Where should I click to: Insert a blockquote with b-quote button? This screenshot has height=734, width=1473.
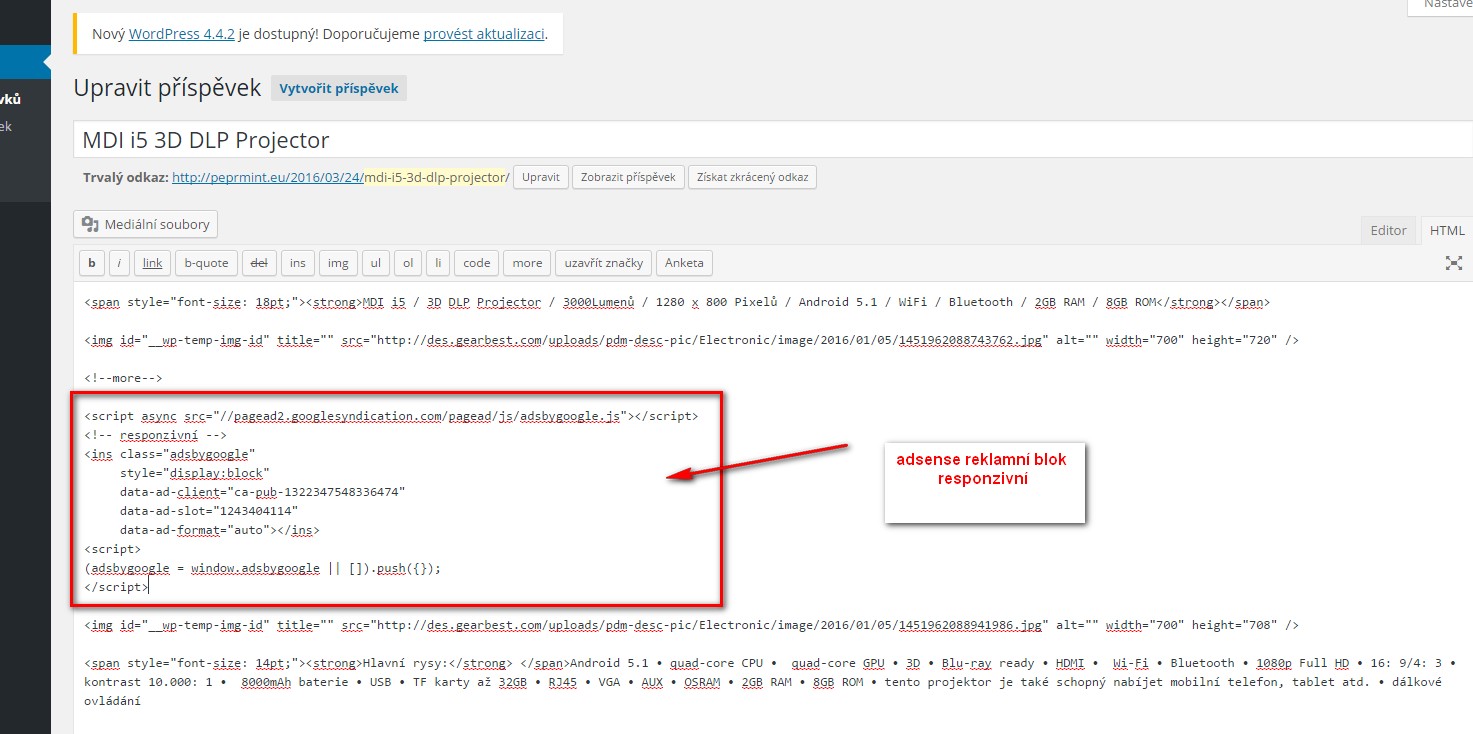206,263
